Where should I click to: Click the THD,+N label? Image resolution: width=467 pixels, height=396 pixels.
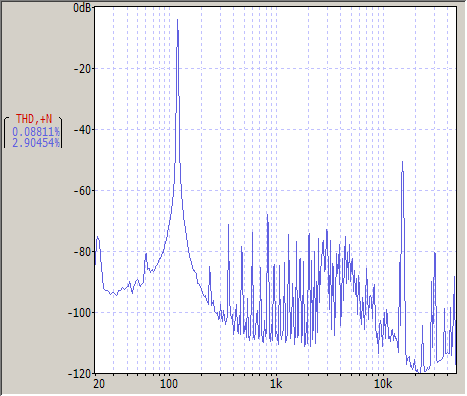(x=34, y=119)
